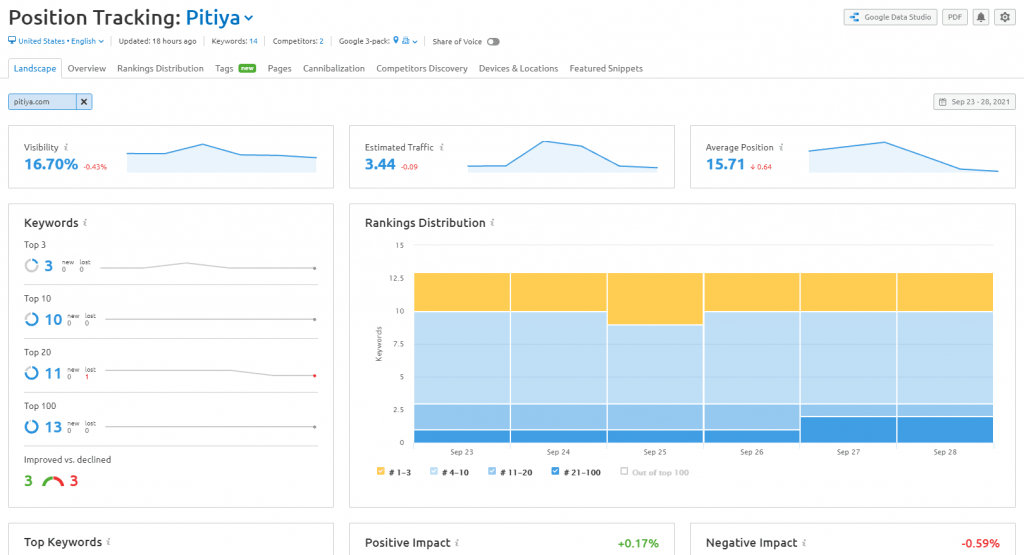Click the pitiya.com domain input field
The width and height of the screenshot is (1024, 555).
click(x=42, y=102)
